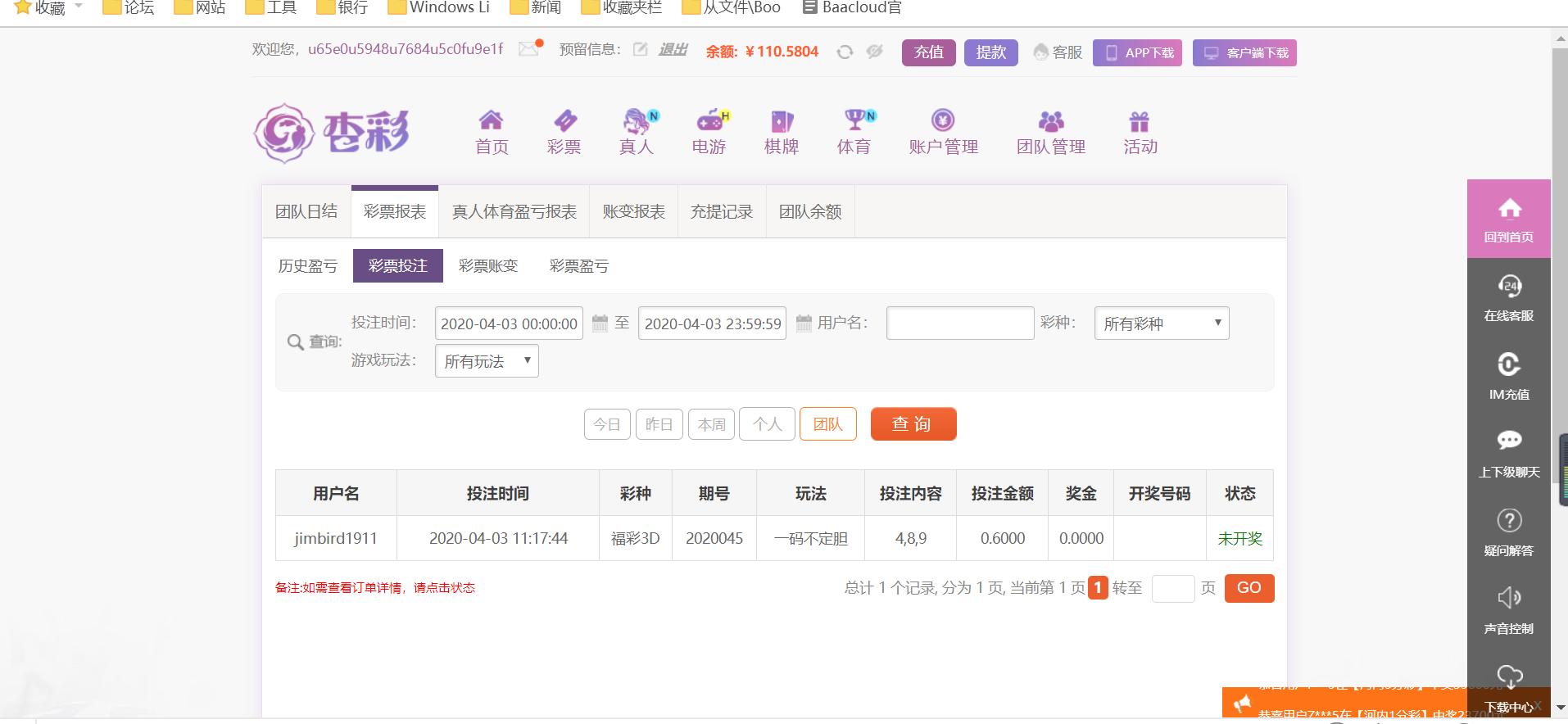Screen dimensions: 1568x724
Task: Click 未开奖 status for order details
Action: pyautogui.click(x=1240, y=539)
